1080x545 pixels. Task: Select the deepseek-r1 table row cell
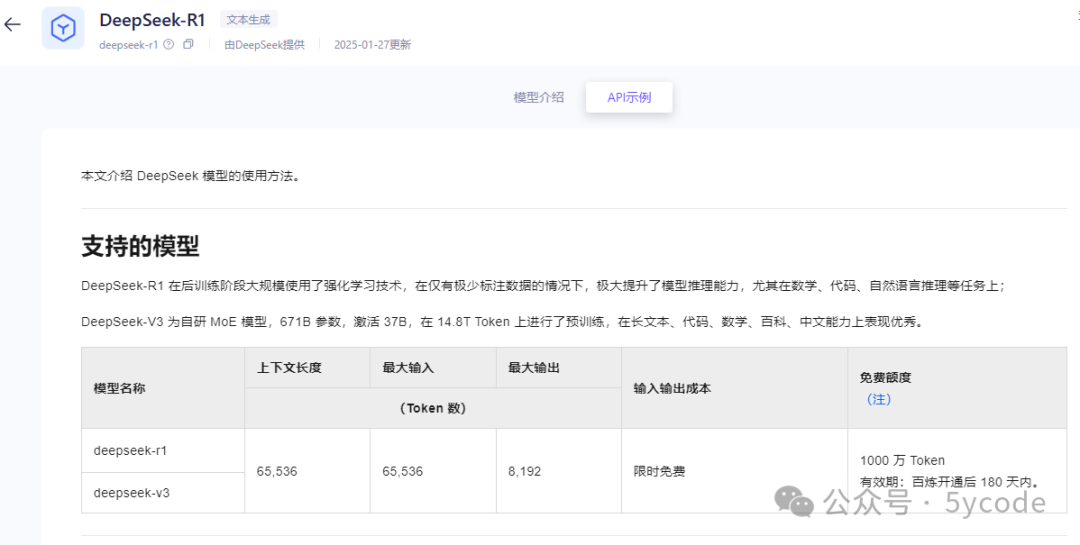coord(130,450)
